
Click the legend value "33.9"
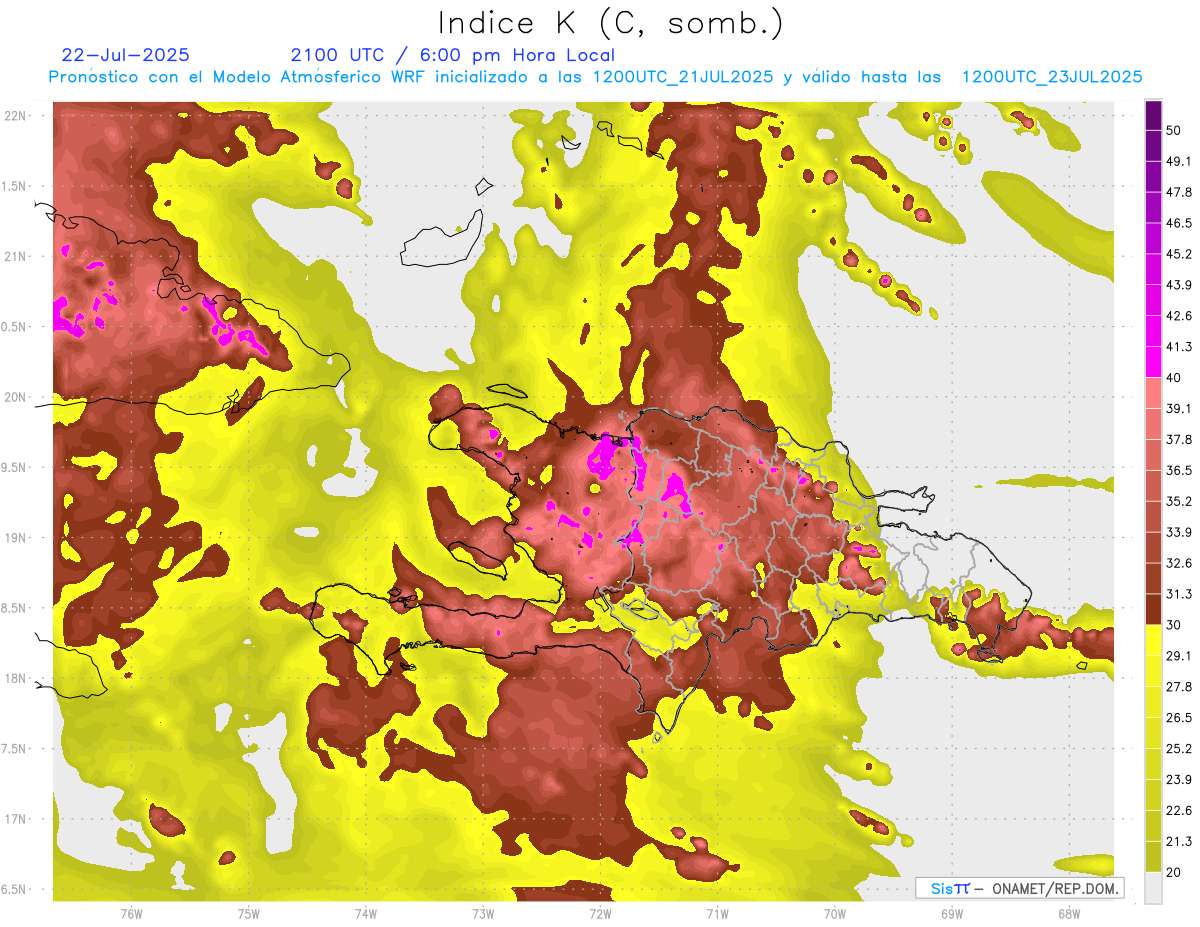pyautogui.click(x=1179, y=532)
